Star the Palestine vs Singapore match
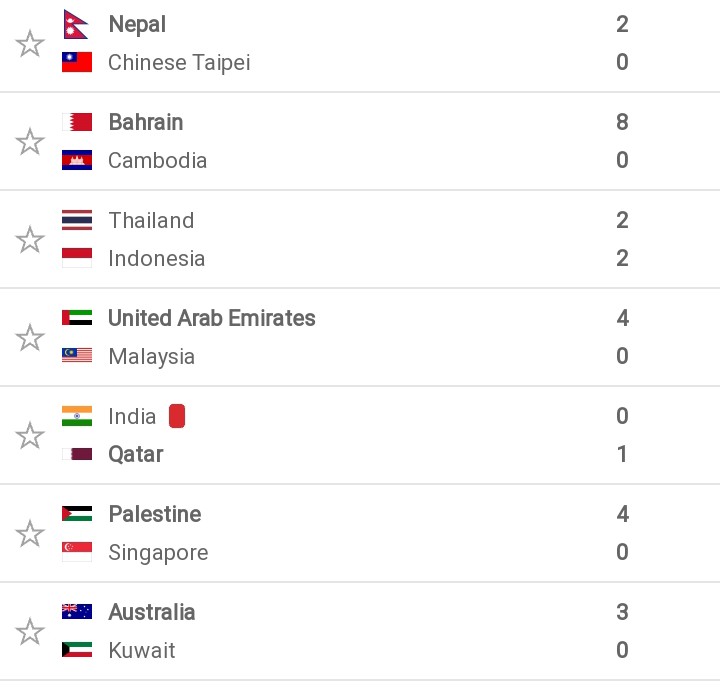Screen dimensions: 720x687 [x=30, y=533]
